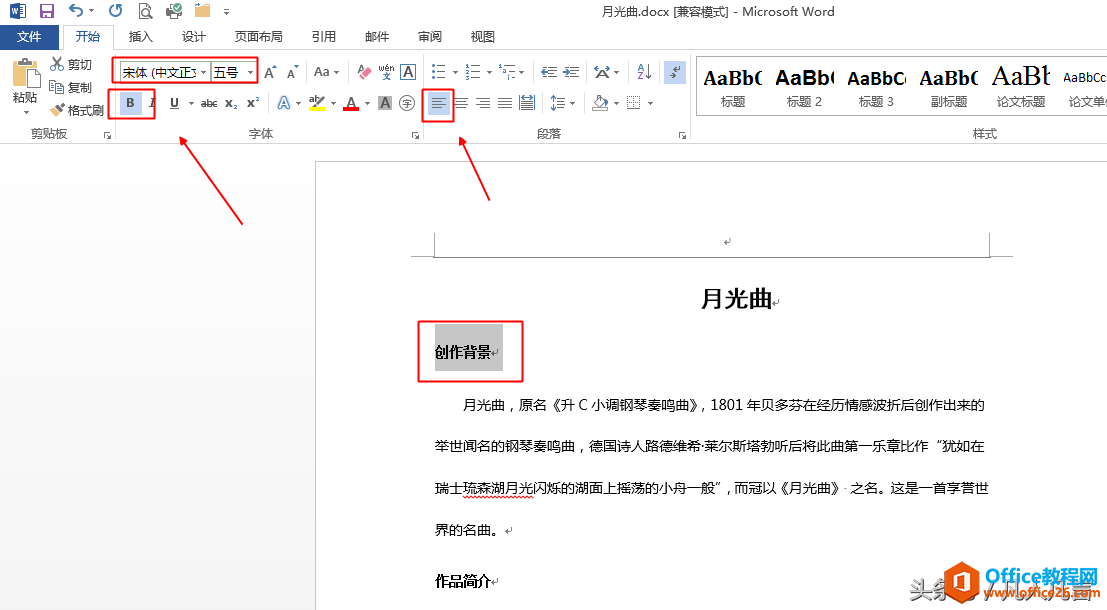Switch to References (引用) tab

click(x=324, y=37)
